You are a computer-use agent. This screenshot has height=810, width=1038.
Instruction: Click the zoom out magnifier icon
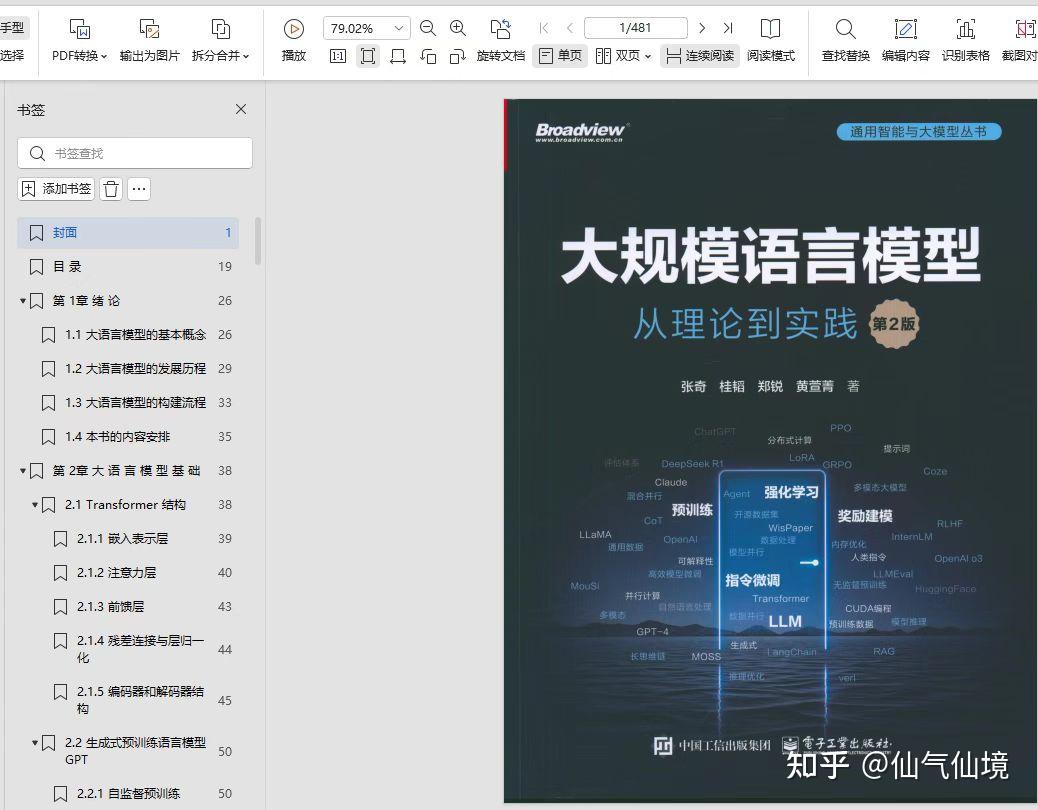428,28
